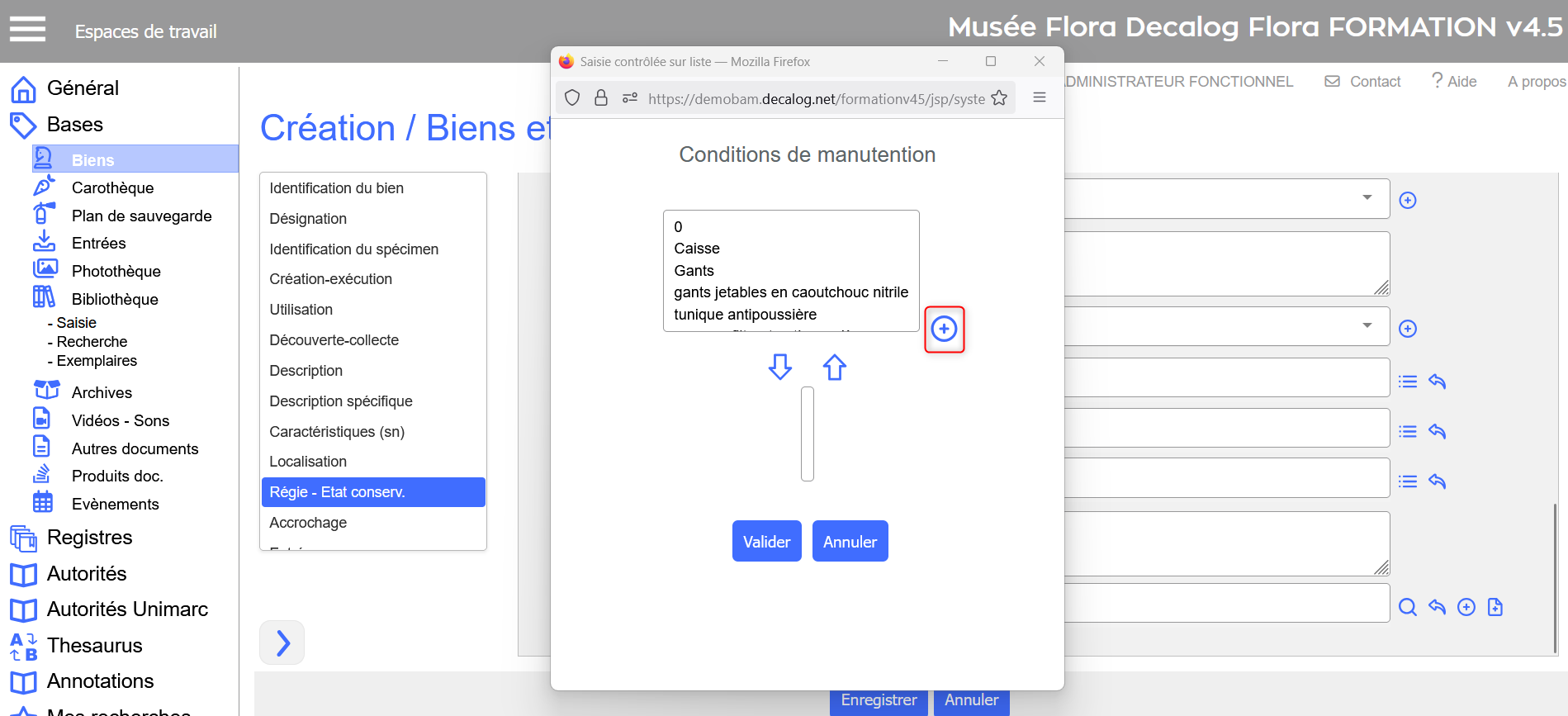Open the Localisation section
The width and height of the screenshot is (1568, 716).
[x=308, y=462]
